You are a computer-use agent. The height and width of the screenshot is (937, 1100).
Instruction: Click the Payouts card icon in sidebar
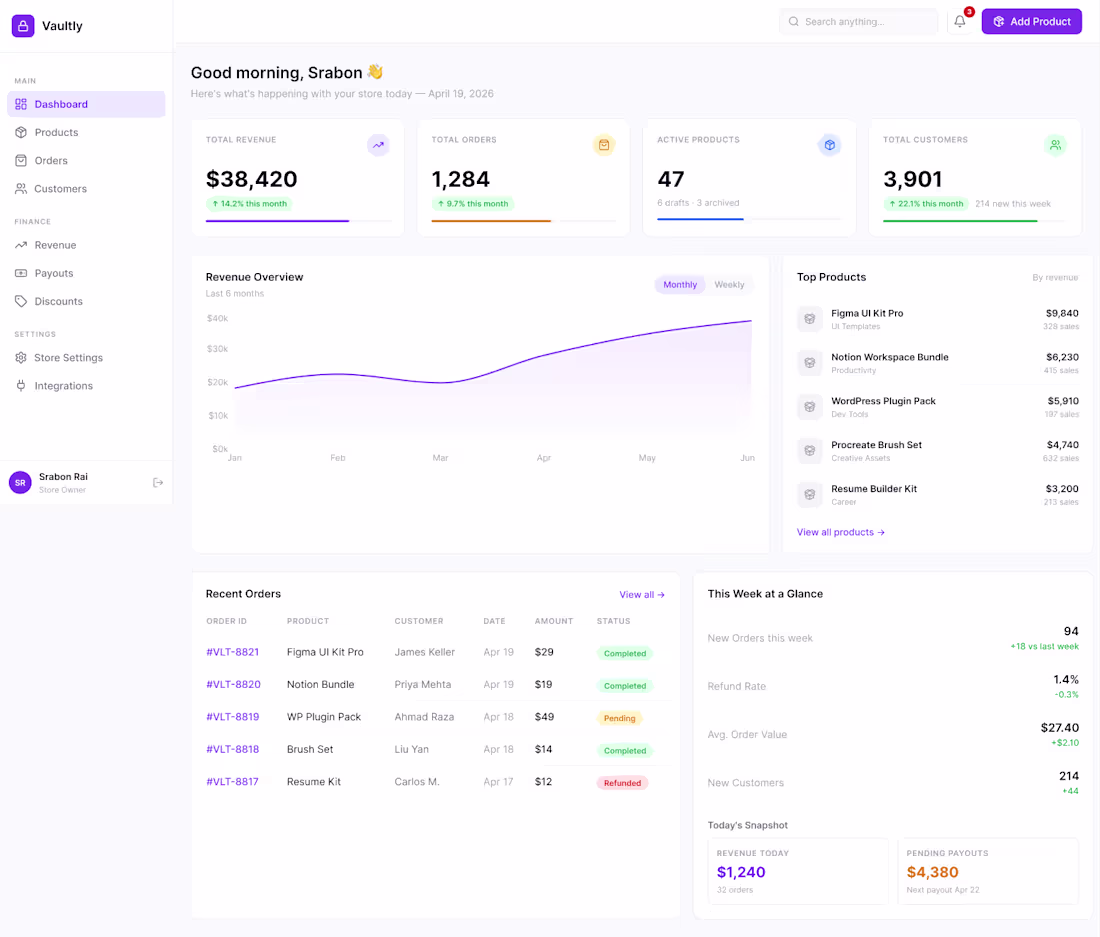[x=21, y=273]
